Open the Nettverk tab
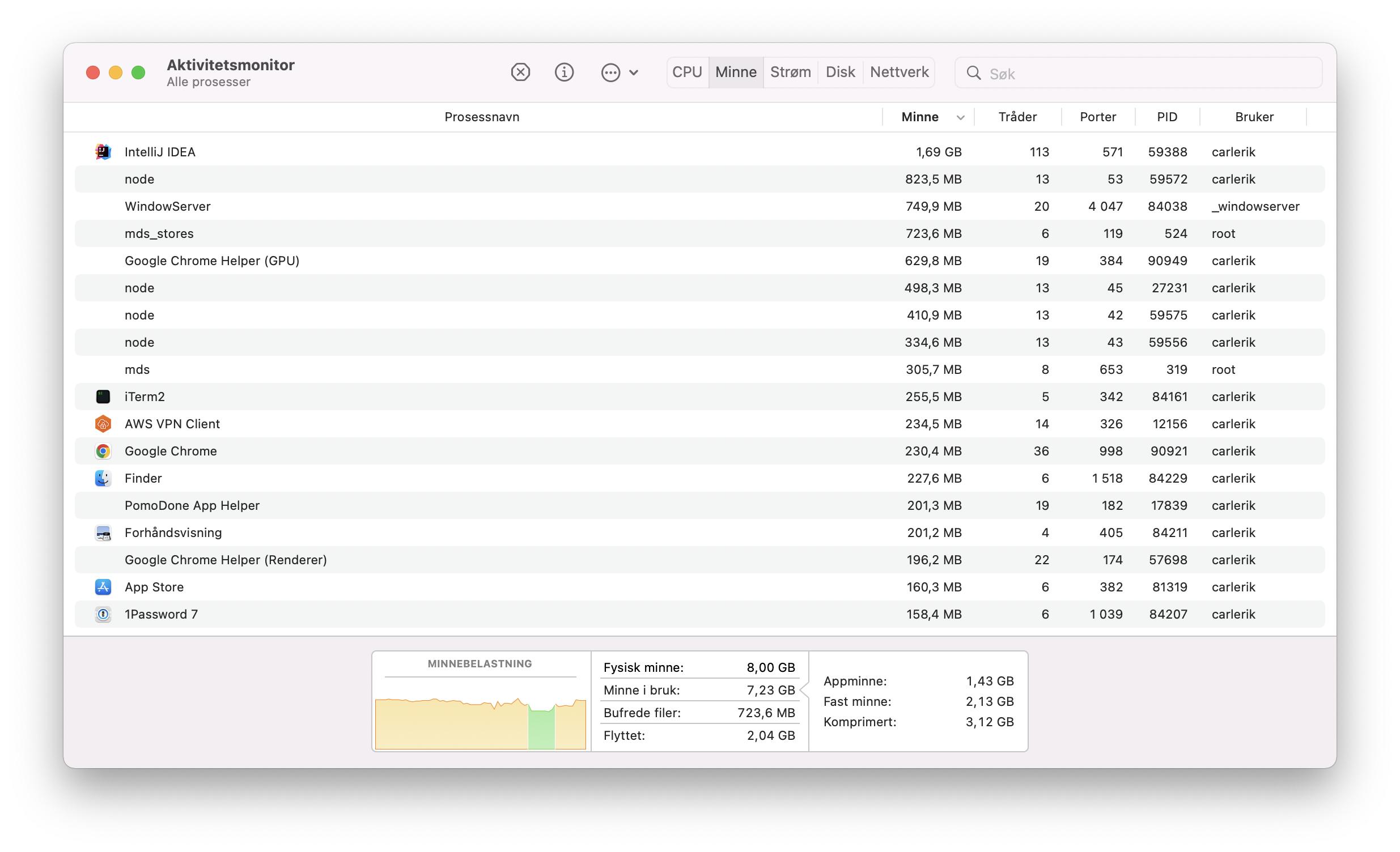 pos(899,72)
